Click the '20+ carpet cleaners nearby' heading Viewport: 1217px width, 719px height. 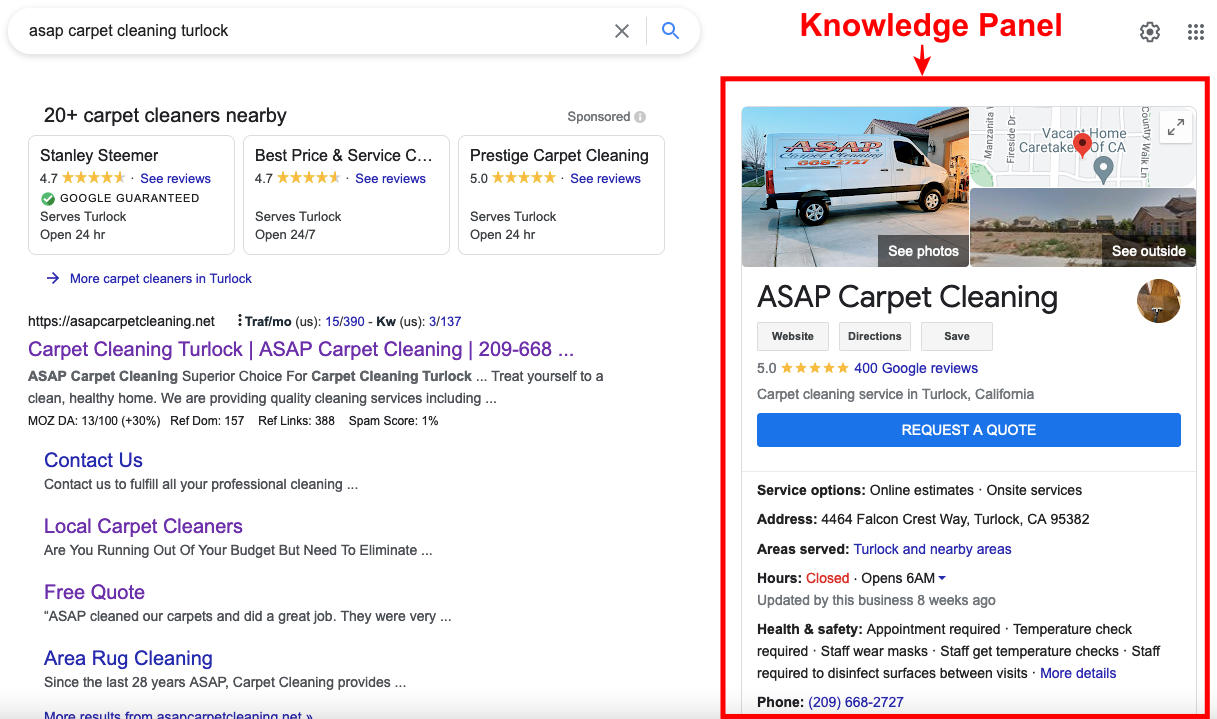click(165, 115)
